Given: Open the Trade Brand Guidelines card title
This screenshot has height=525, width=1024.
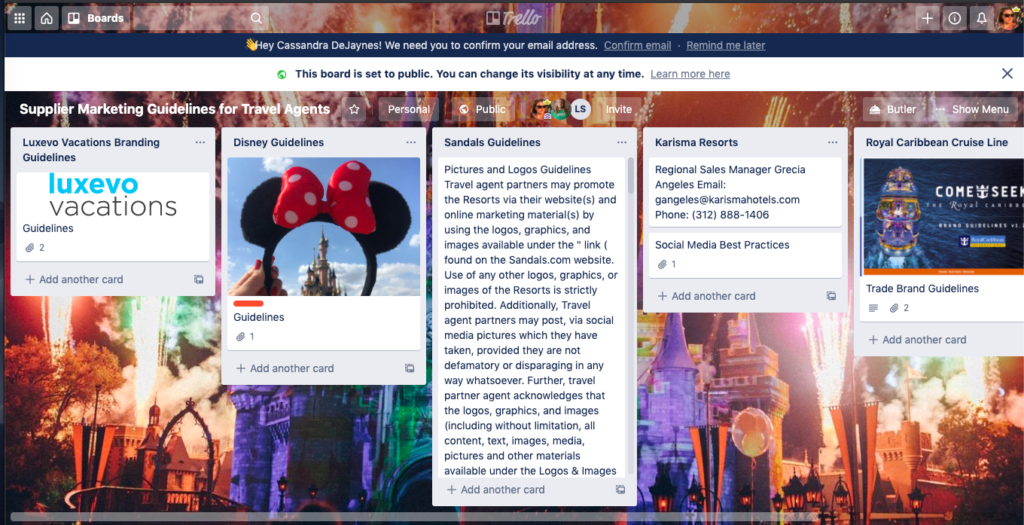Looking at the screenshot, I should coord(922,289).
